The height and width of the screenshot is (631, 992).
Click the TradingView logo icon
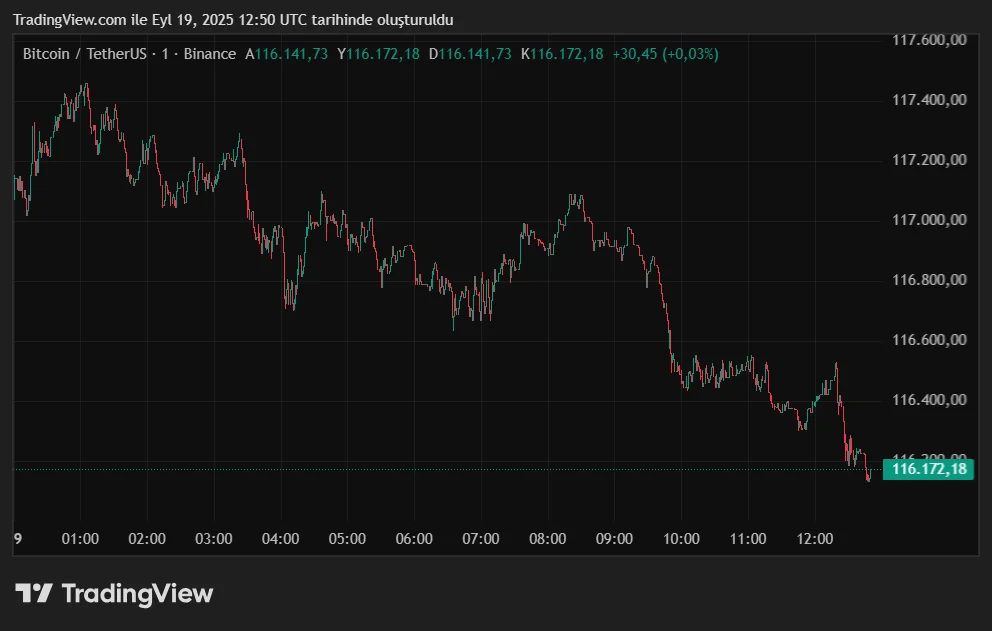pyautogui.click(x=34, y=593)
